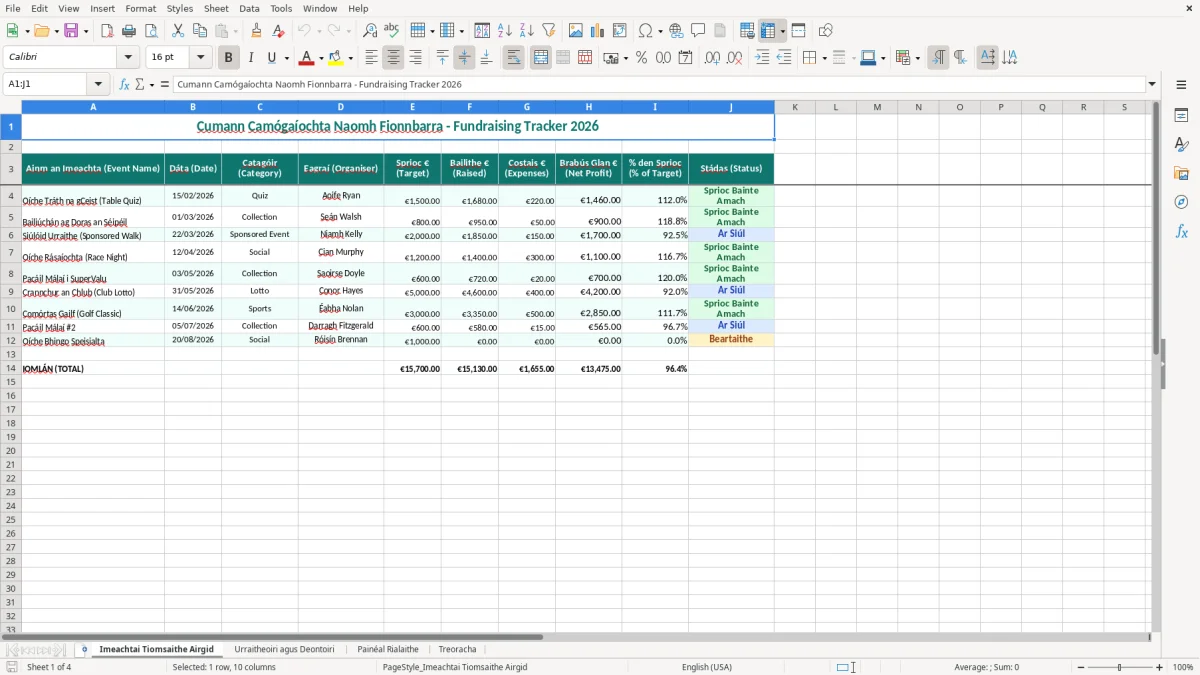This screenshot has width=1200, height=675.
Task: Click the 100% zoom level
Action: (x=1183, y=667)
